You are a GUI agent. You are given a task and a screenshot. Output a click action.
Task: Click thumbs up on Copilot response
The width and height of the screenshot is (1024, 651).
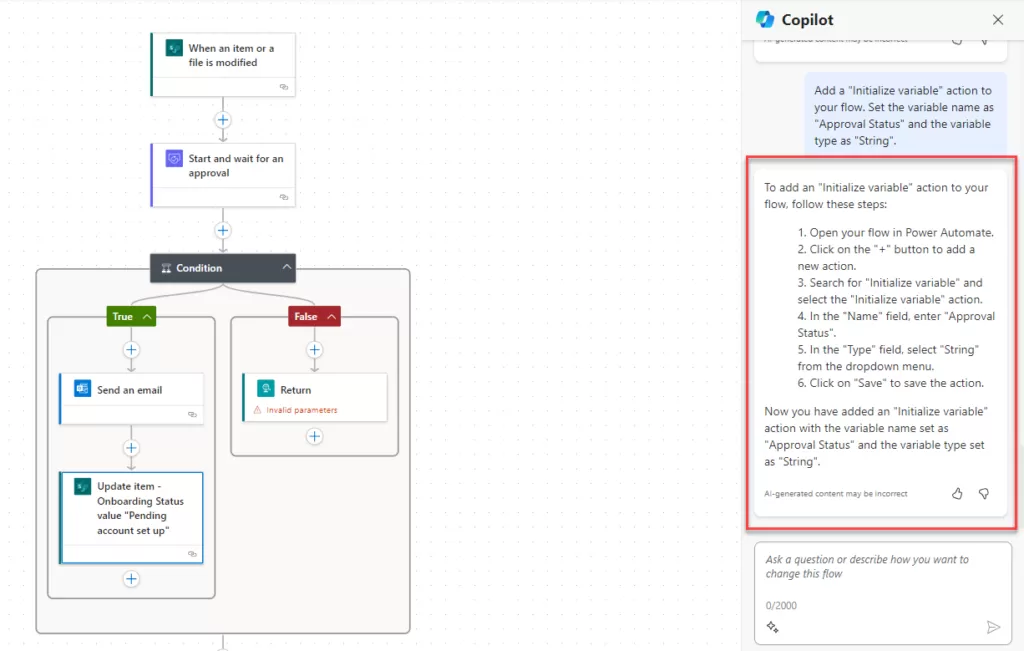[x=957, y=493]
